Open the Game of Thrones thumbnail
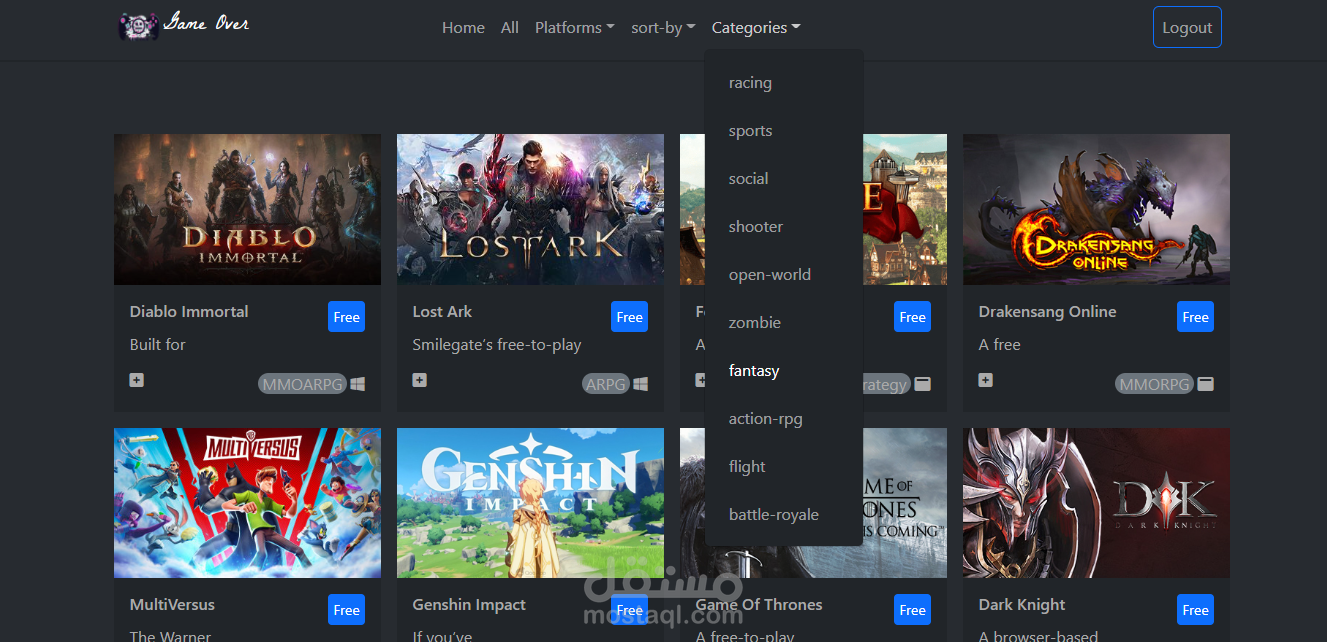 [905, 503]
